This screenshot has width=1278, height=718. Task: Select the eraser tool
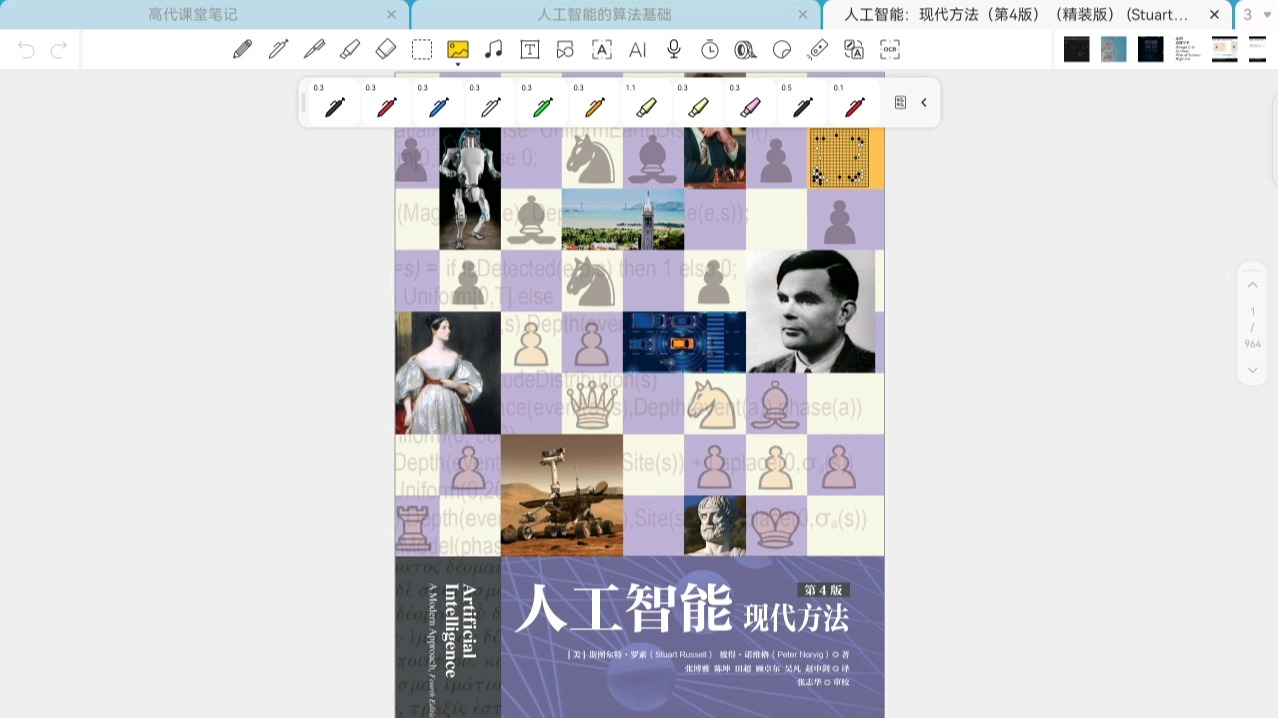tap(386, 49)
